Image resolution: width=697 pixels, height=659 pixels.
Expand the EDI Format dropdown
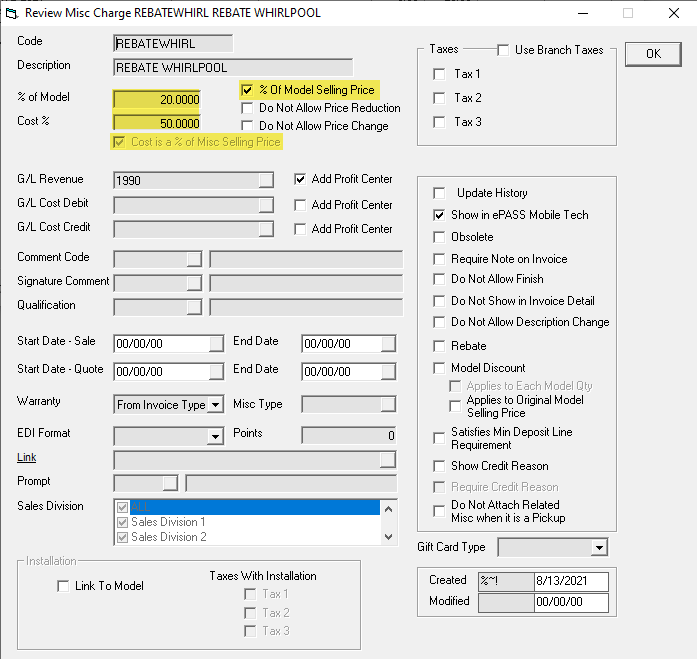[x=216, y=436]
